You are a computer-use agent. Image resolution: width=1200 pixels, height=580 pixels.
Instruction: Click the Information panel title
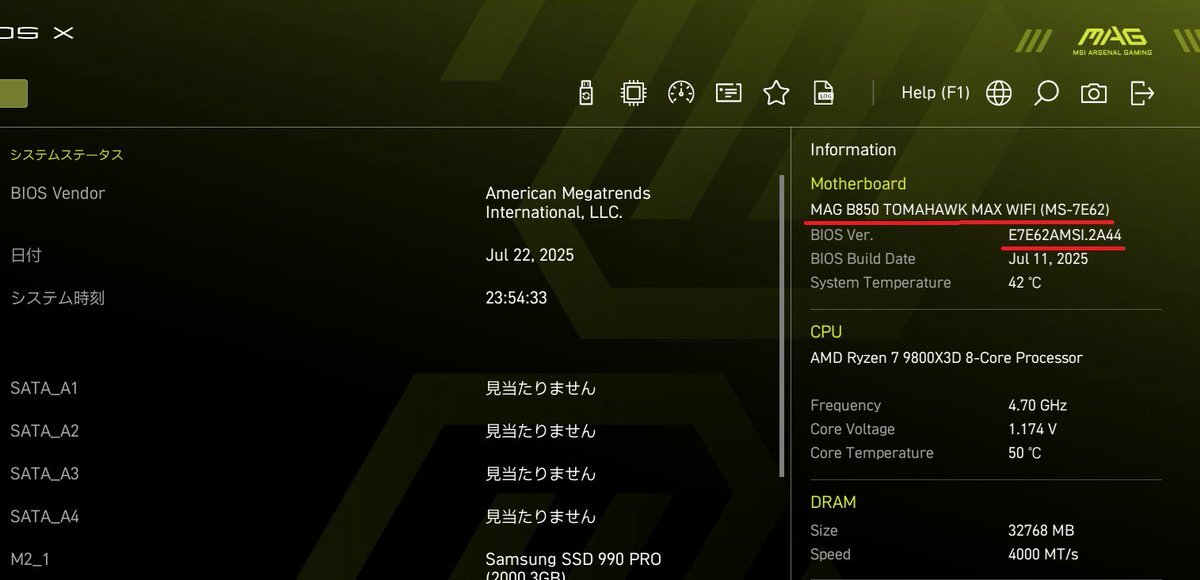(x=853, y=150)
